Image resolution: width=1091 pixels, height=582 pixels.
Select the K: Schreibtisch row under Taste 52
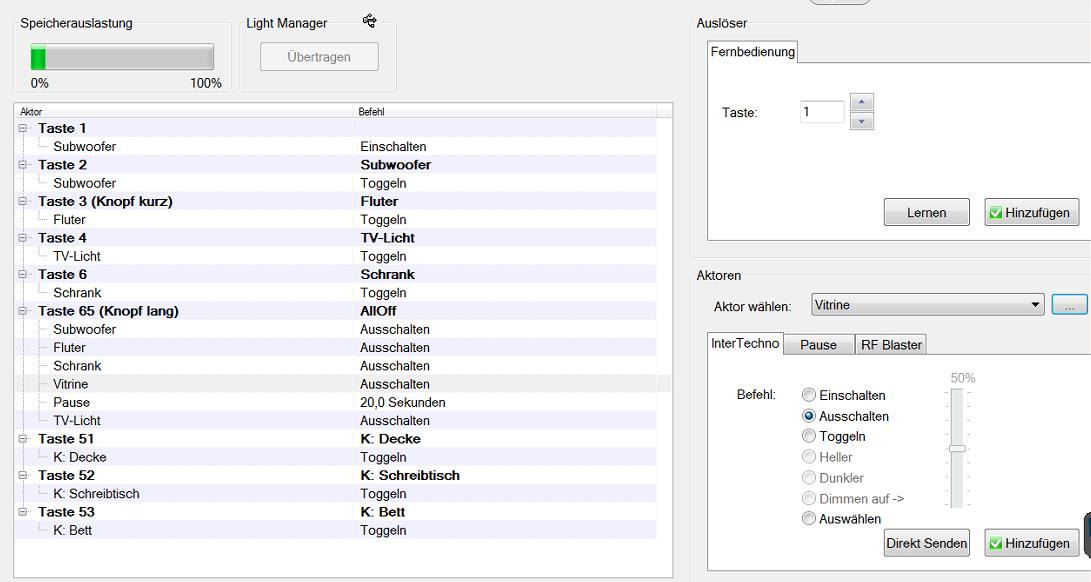[335, 494]
